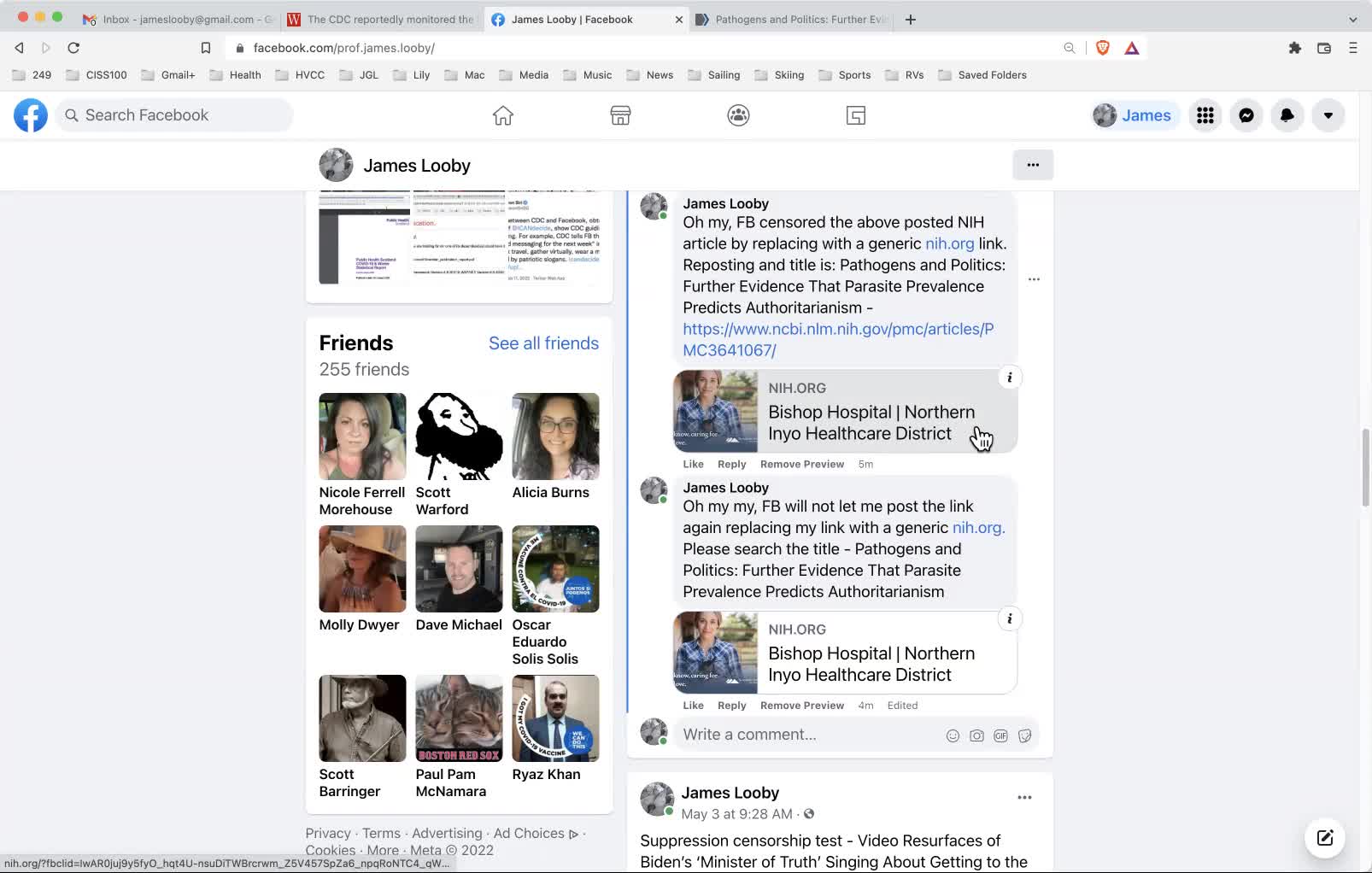Open Scott Warford friend photo
The image size is (1372, 873).
click(459, 436)
